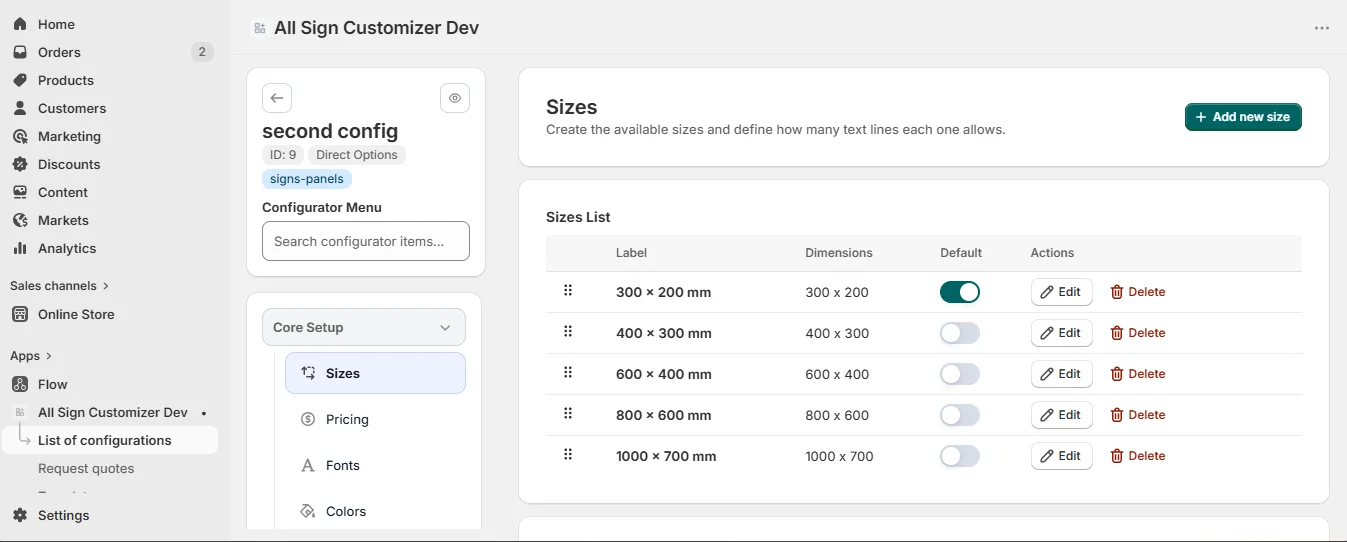Click the Marketing target icon
1347x542 pixels.
coord(20,136)
